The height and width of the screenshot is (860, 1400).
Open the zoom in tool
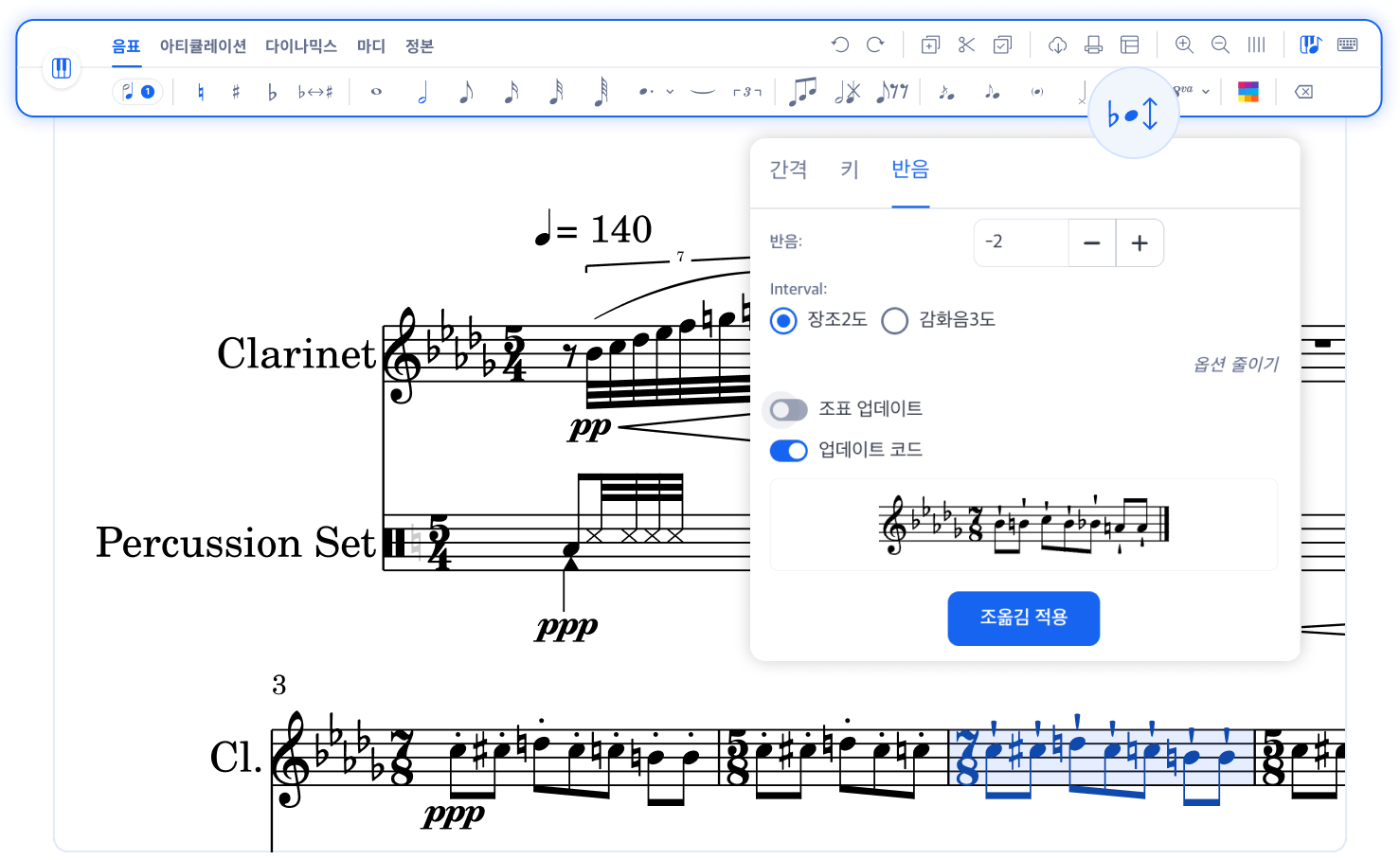pyautogui.click(x=1183, y=45)
